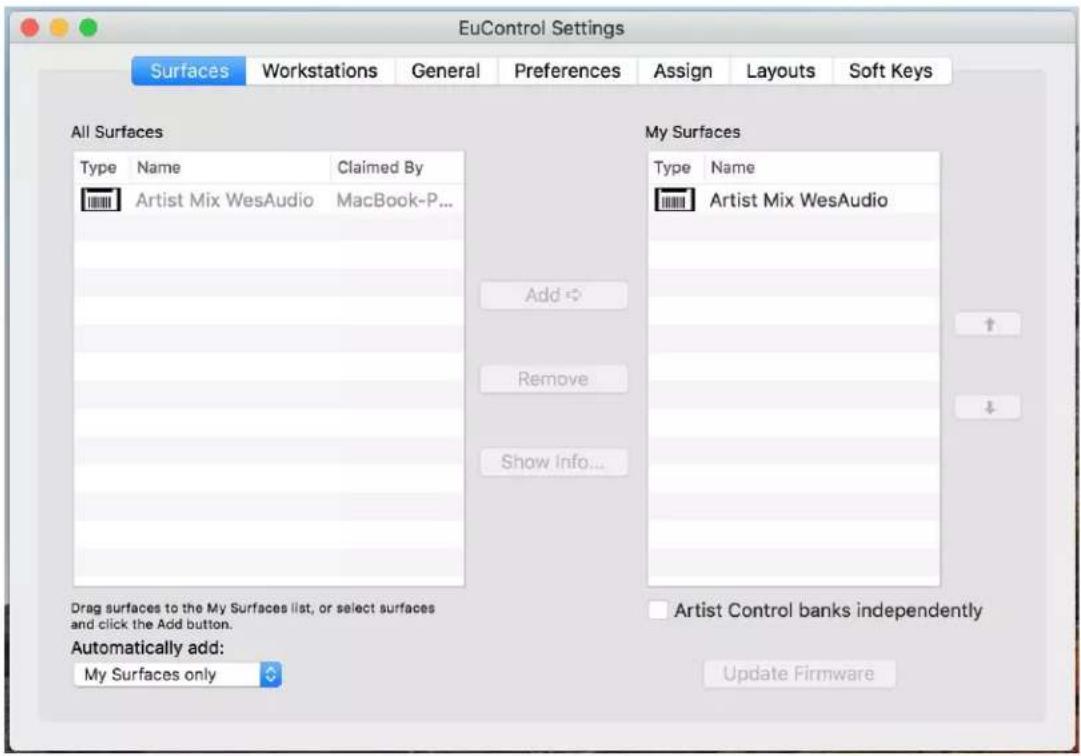1081x756 pixels.
Task: Move surface up with the up arrow
Action: click(988, 325)
